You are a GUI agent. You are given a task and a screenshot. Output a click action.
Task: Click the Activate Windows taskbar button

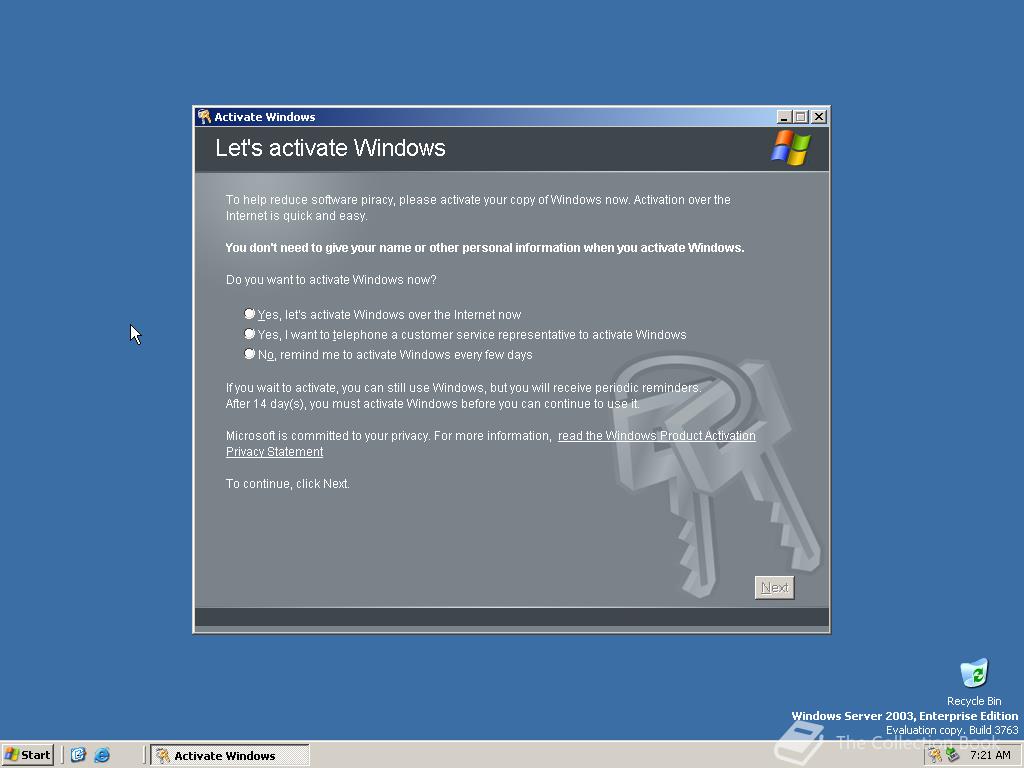click(230, 756)
